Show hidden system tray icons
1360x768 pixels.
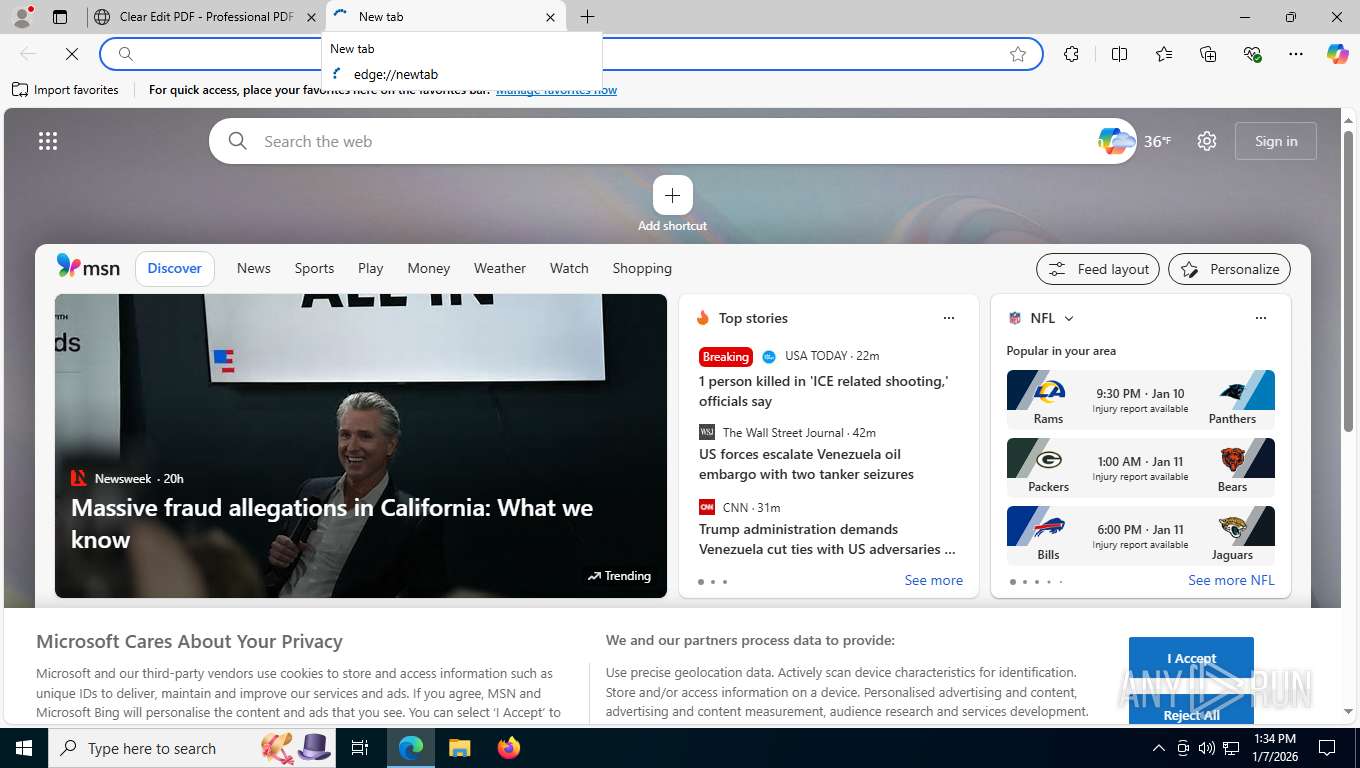click(x=1159, y=748)
